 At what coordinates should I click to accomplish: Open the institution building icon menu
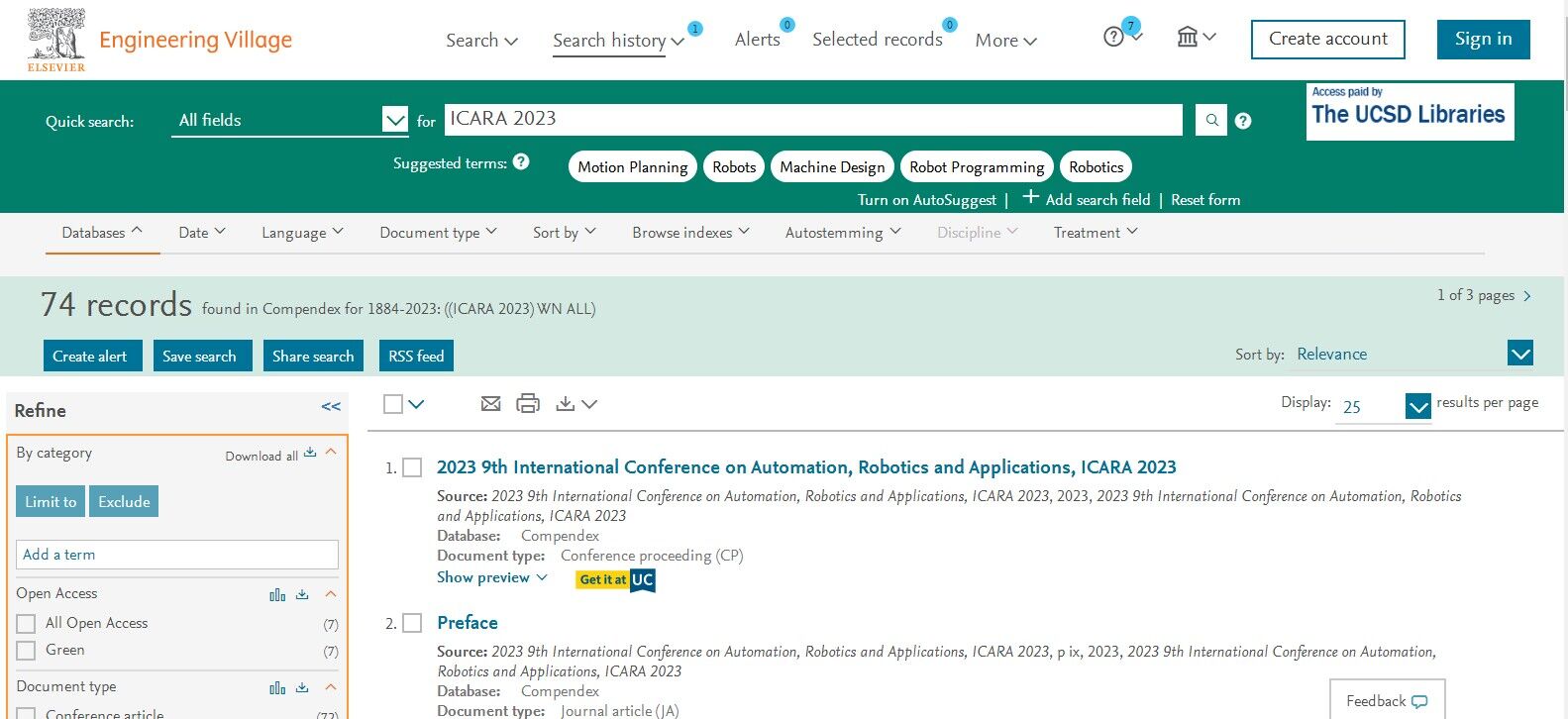point(1187,38)
